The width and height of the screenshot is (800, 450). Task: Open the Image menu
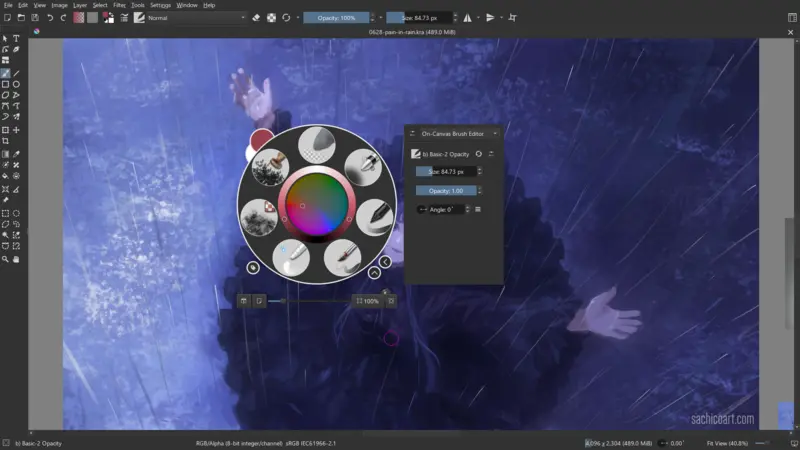tap(59, 5)
